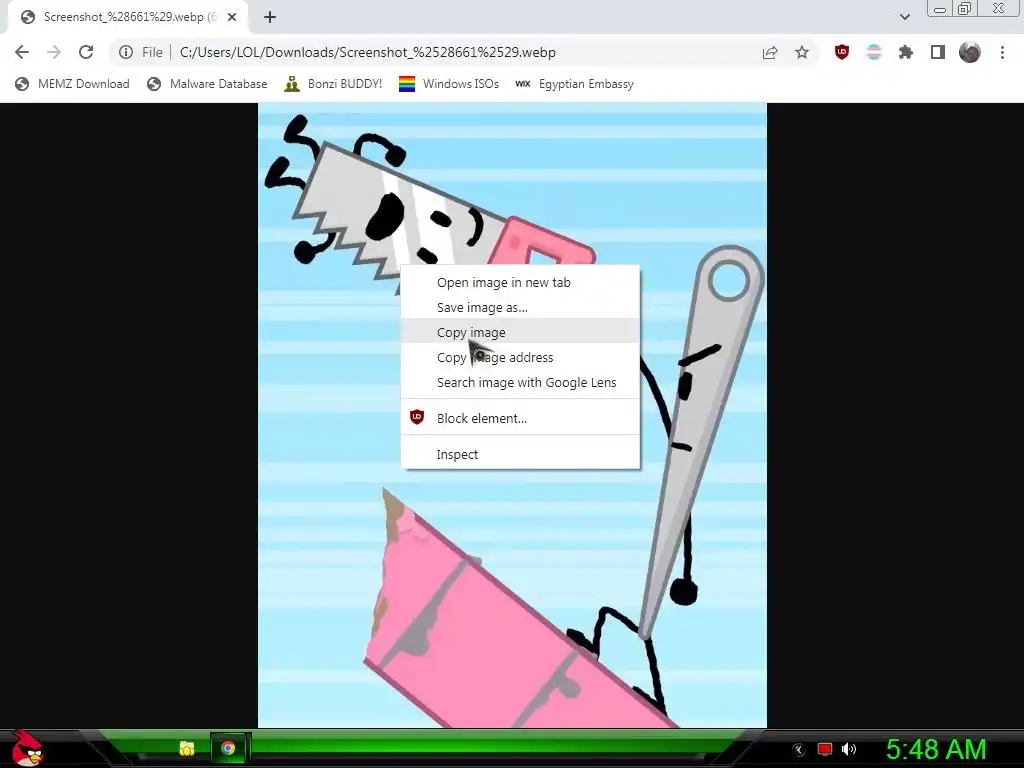Choose Copy image from context menu
1024x768 pixels.
tap(520, 332)
